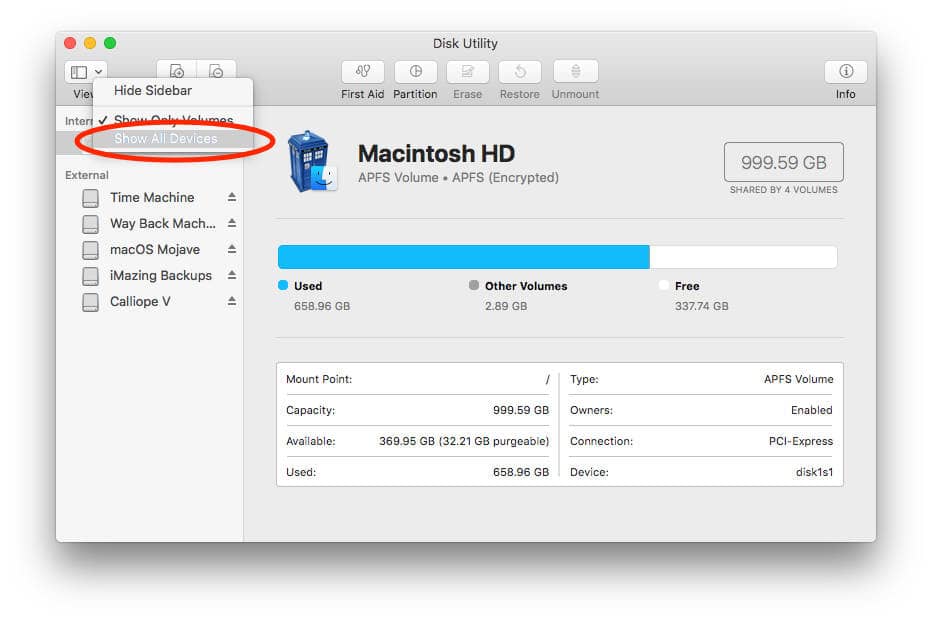This screenshot has width=932, height=622.
Task: Click the macOS Mojave drive icon
Action: pyautogui.click(x=90, y=250)
